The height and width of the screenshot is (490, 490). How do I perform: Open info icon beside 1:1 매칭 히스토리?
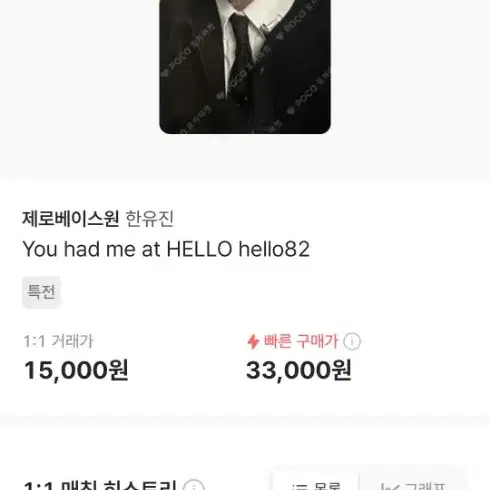point(194,486)
